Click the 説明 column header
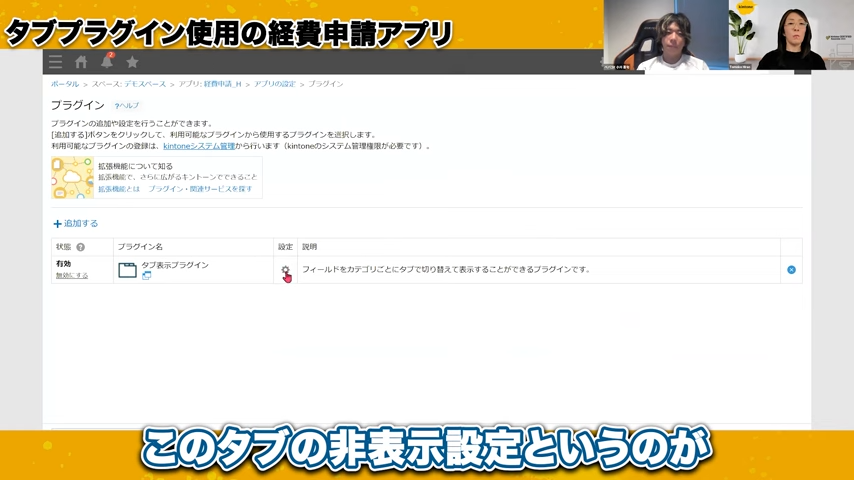The height and width of the screenshot is (480, 854). [x=309, y=247]
